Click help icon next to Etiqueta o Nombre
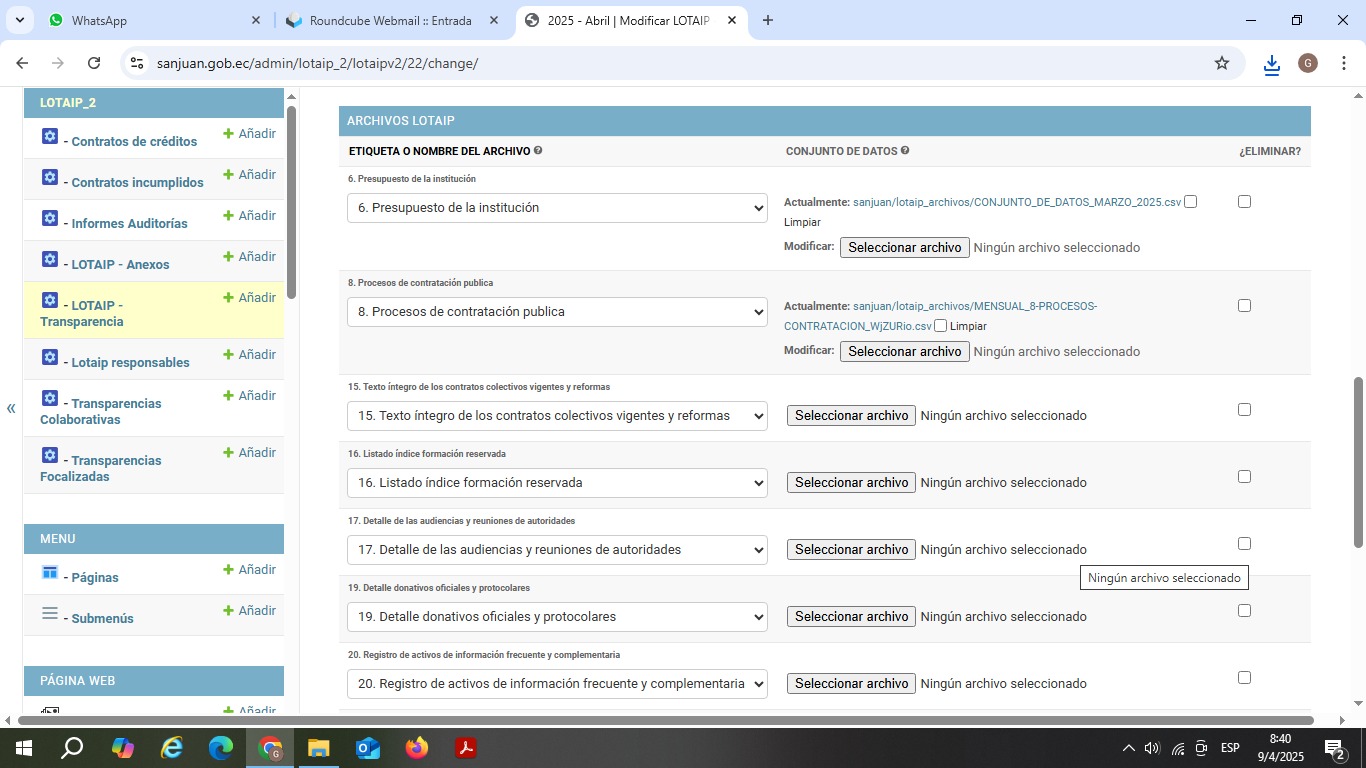The height and width of the screenshot is (768, 1366). point(538,151)
